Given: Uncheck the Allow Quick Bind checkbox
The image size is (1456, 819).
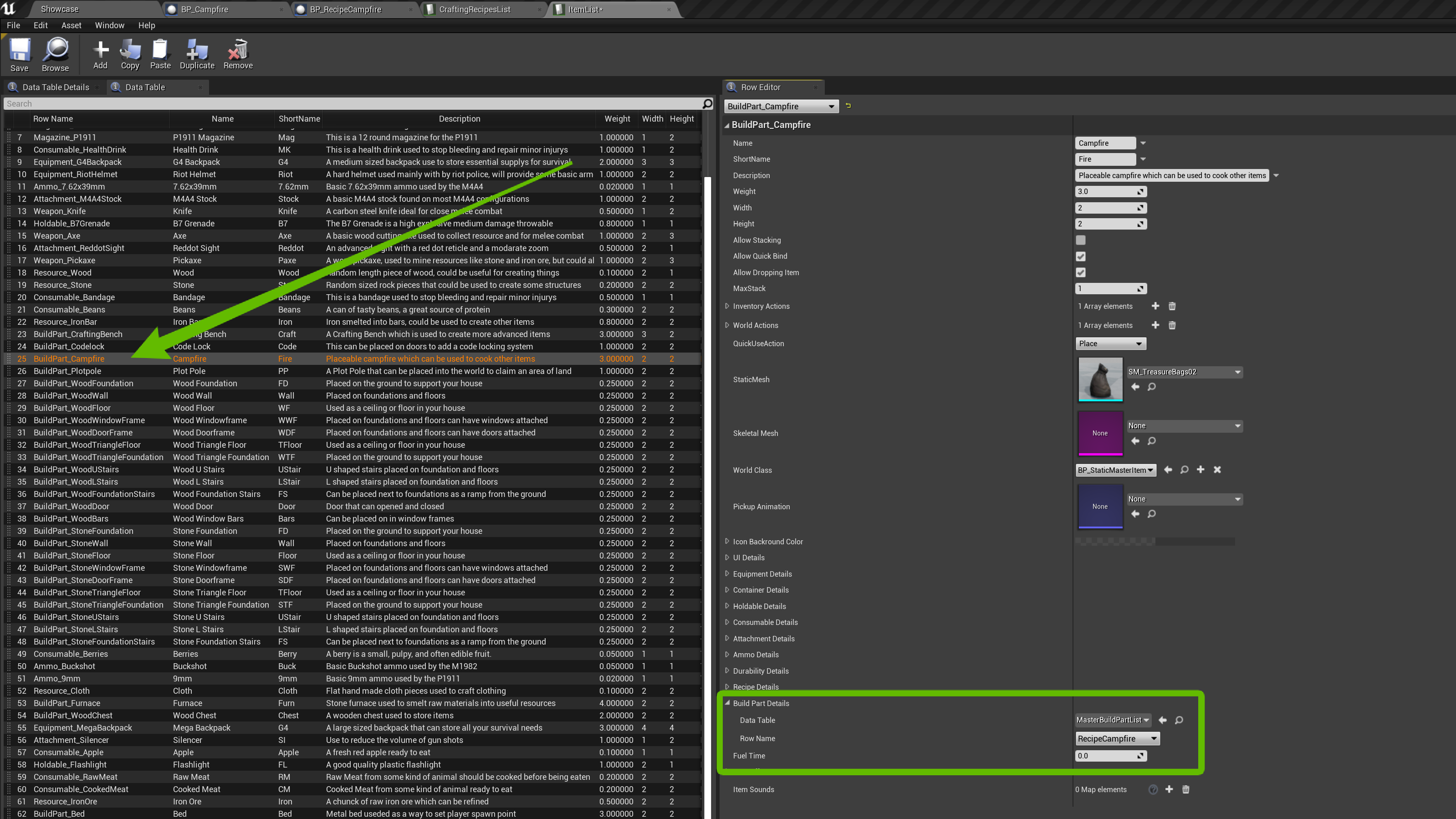Looking at the screenshot, I should [1081, 256].
